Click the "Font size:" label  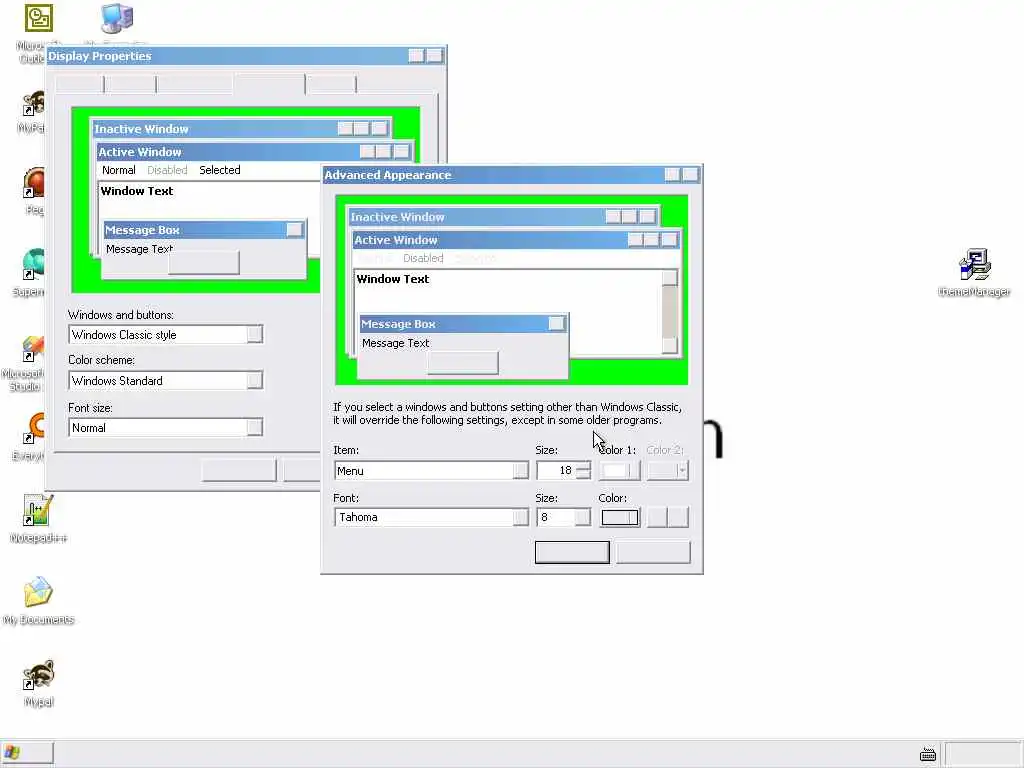point(90,408)
